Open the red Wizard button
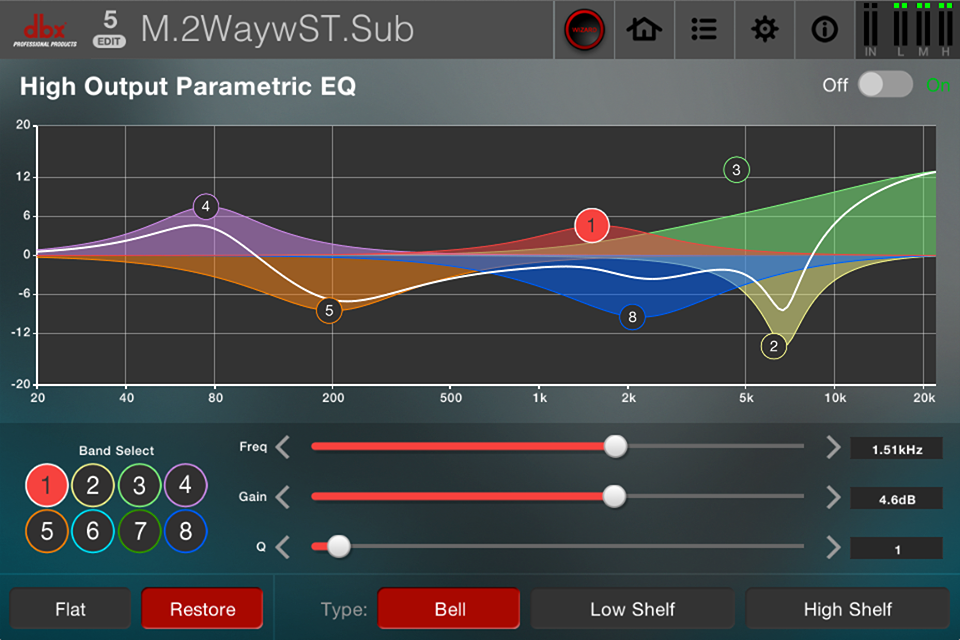This screenshot has height=640, width=960. 584,29
